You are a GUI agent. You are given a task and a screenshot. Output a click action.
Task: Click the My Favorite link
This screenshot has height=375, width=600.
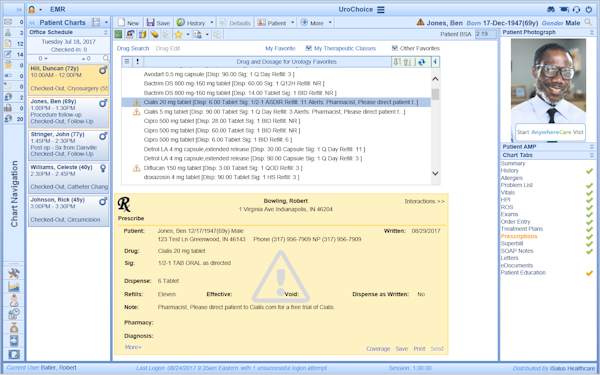(x=280, y=49)
